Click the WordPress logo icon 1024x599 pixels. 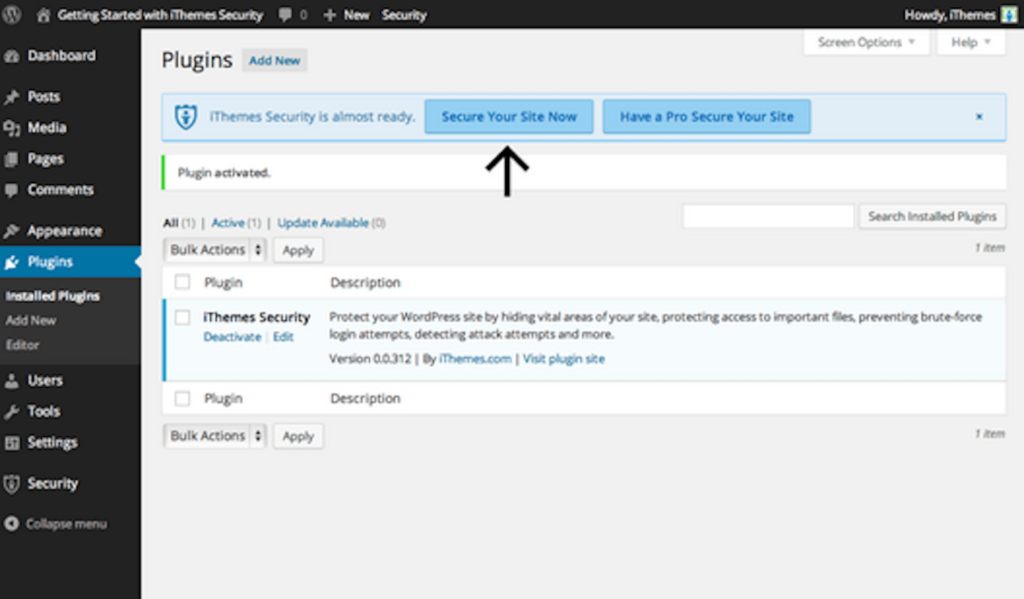point(11,14)
